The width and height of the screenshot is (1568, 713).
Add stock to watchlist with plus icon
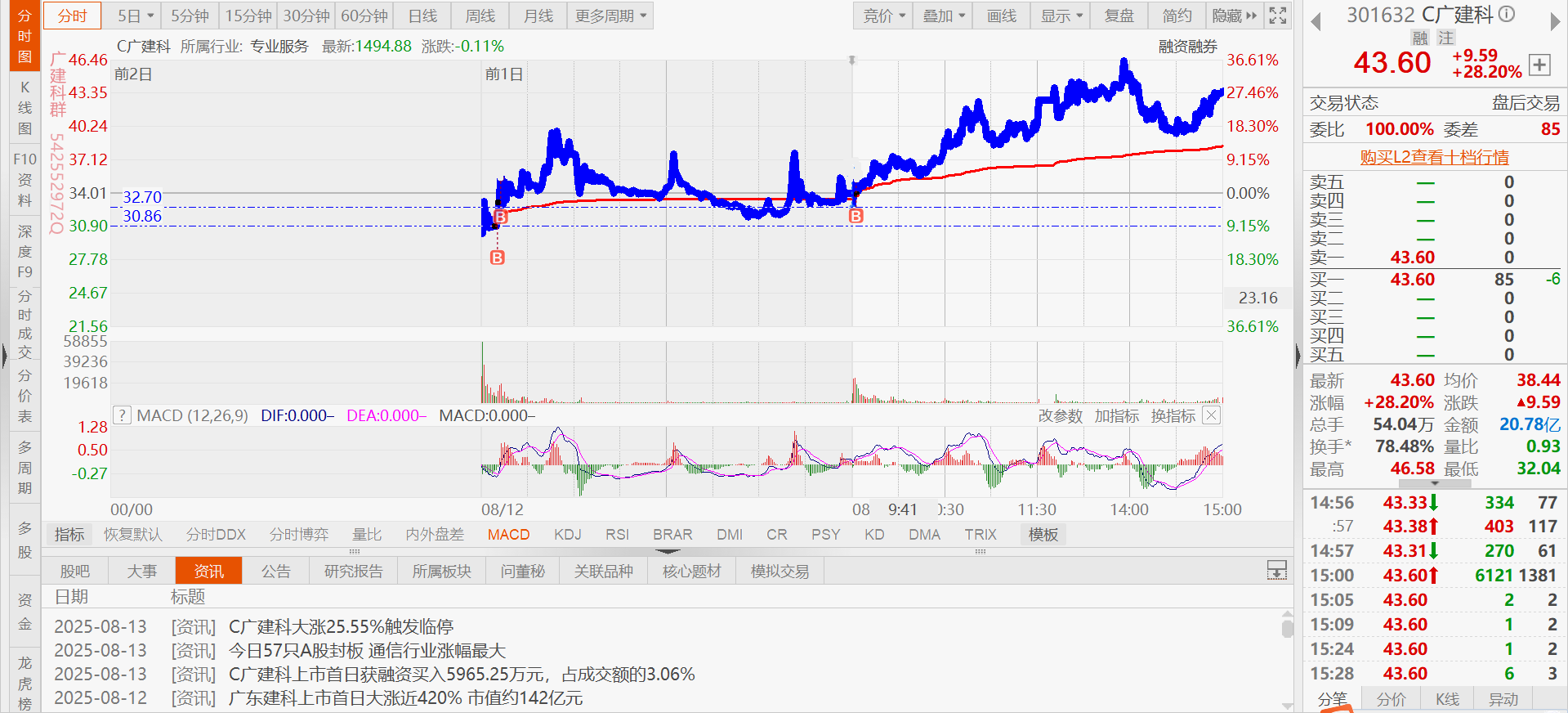(x=1539, y=65)
